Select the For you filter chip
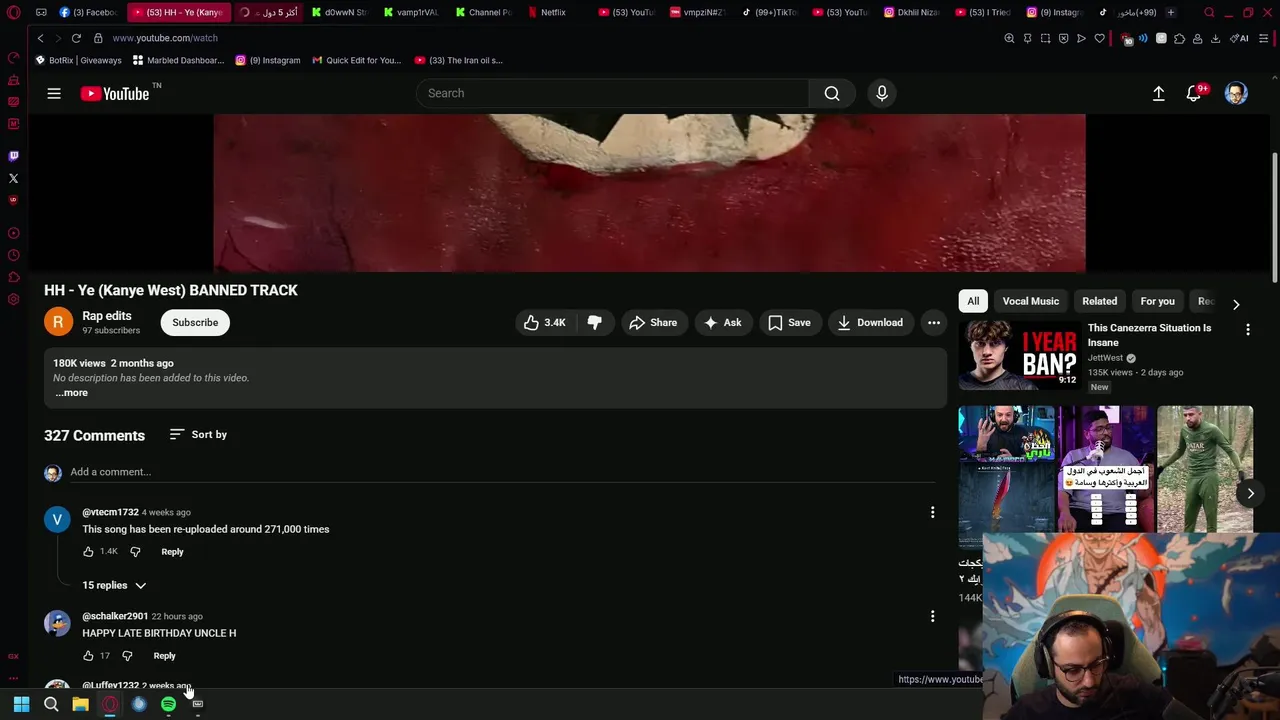 pos(1157,301)
